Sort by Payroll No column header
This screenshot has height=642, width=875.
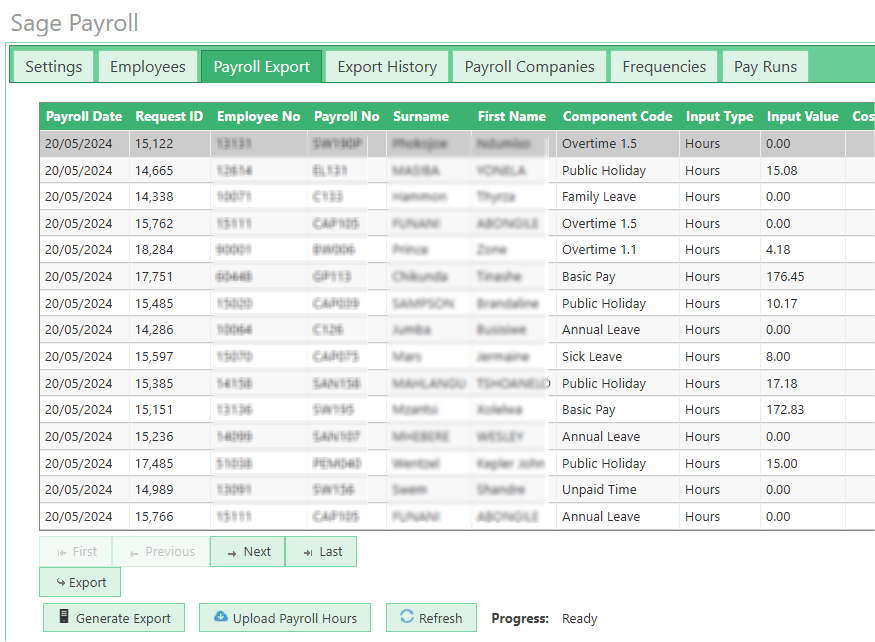pyautogui.click(x=347, y=117)
